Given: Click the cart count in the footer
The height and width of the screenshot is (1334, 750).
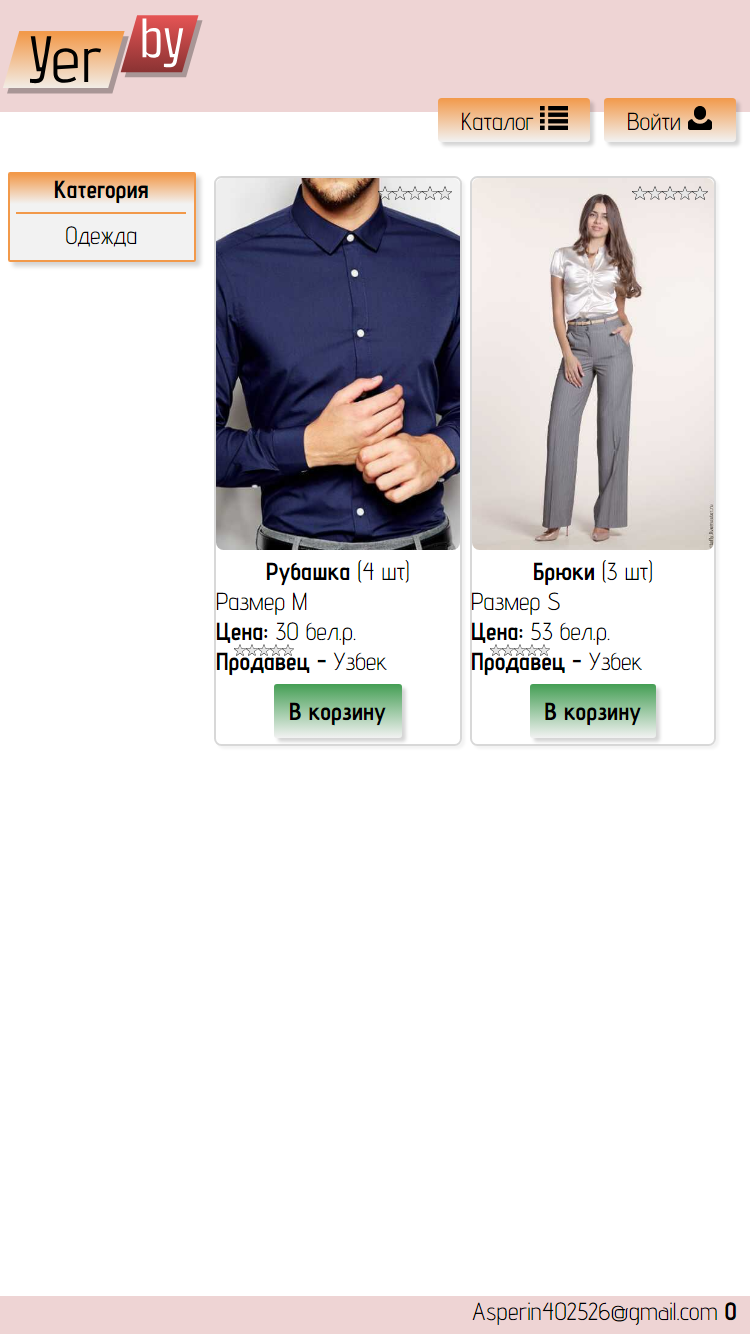Looking at the screenshot, I should pyautogui.click(x=731, y=1312).
